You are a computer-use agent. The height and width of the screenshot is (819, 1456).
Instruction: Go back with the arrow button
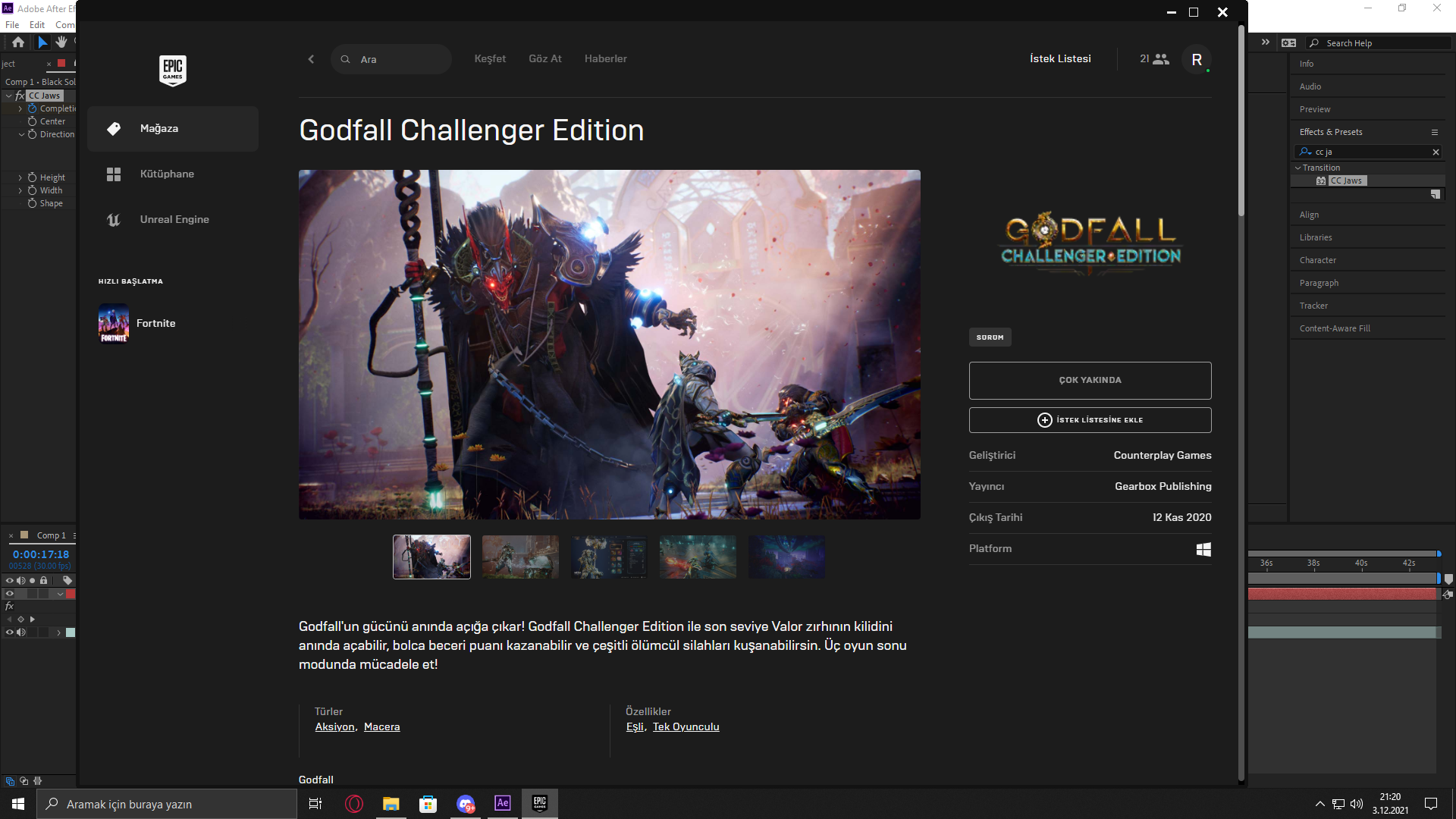click(x=311, y=59)
